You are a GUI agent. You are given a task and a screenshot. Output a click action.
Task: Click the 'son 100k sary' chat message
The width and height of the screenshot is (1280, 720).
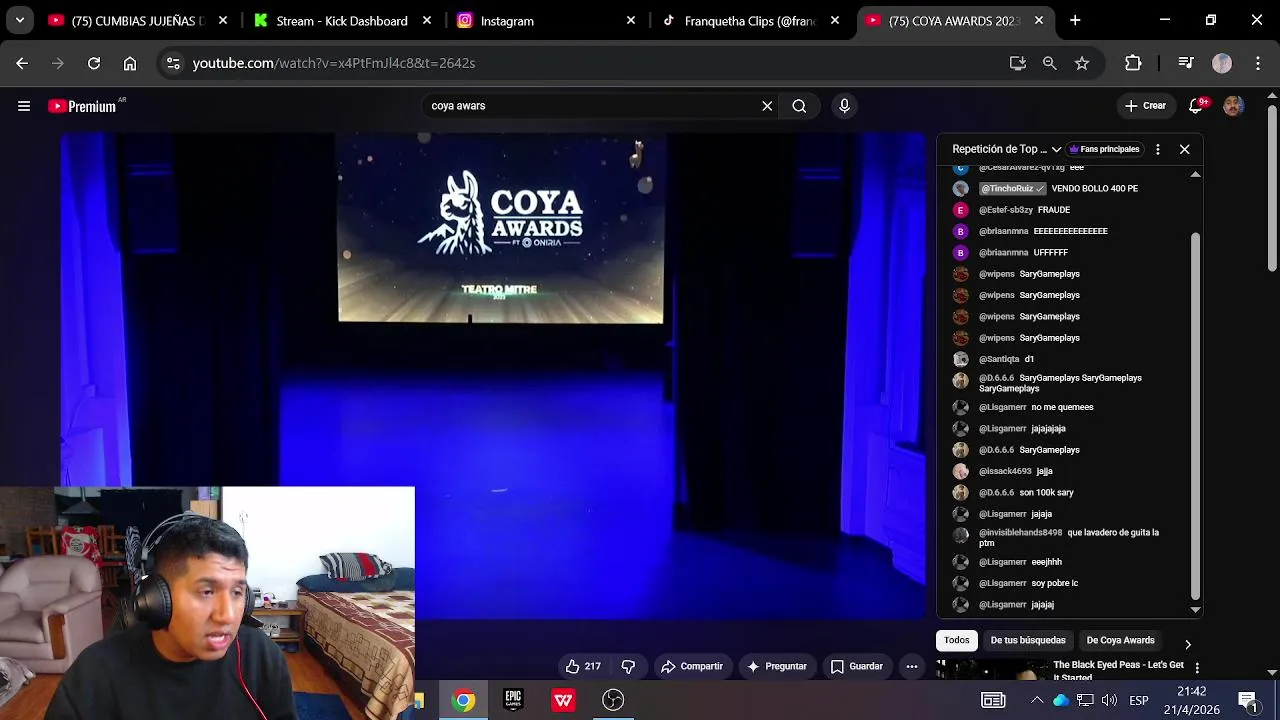coord(1046,492)
